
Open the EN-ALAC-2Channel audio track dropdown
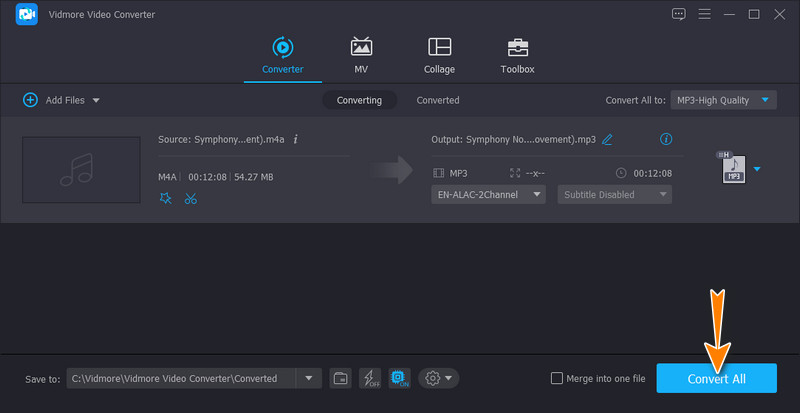click(x=489, y=194)
